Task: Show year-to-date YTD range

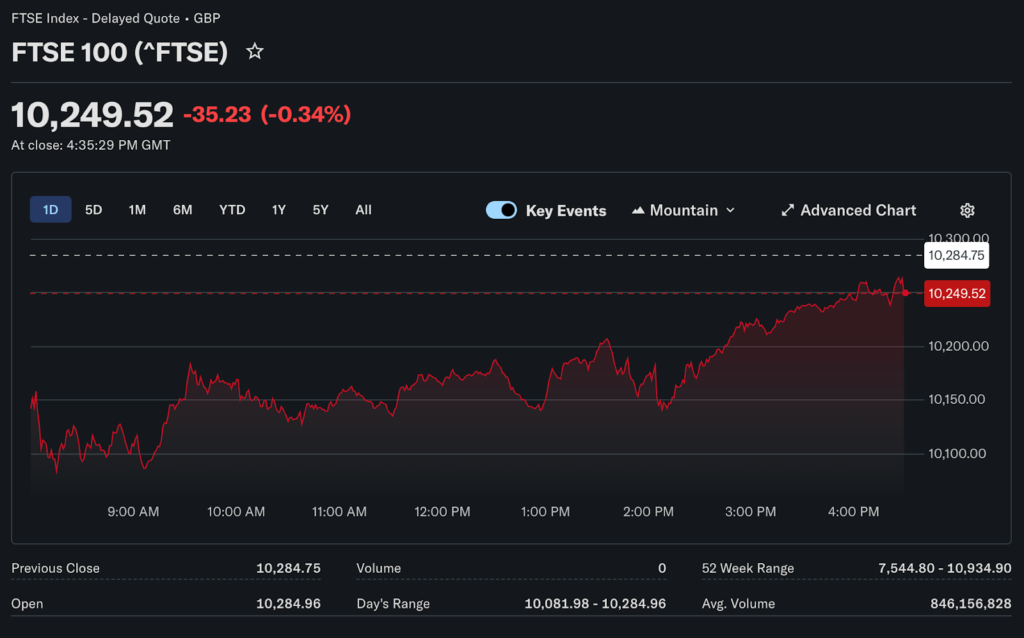Action: pyautogui.click(x=232, y=210)
